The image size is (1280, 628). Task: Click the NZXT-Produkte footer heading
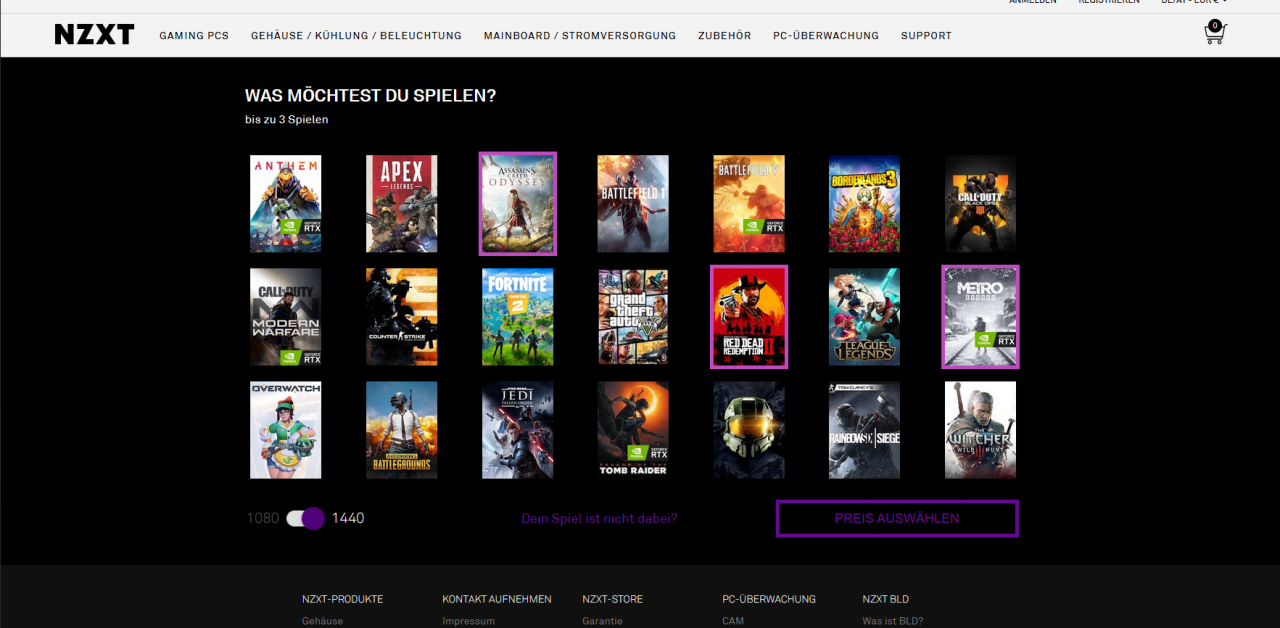(343, 599)
